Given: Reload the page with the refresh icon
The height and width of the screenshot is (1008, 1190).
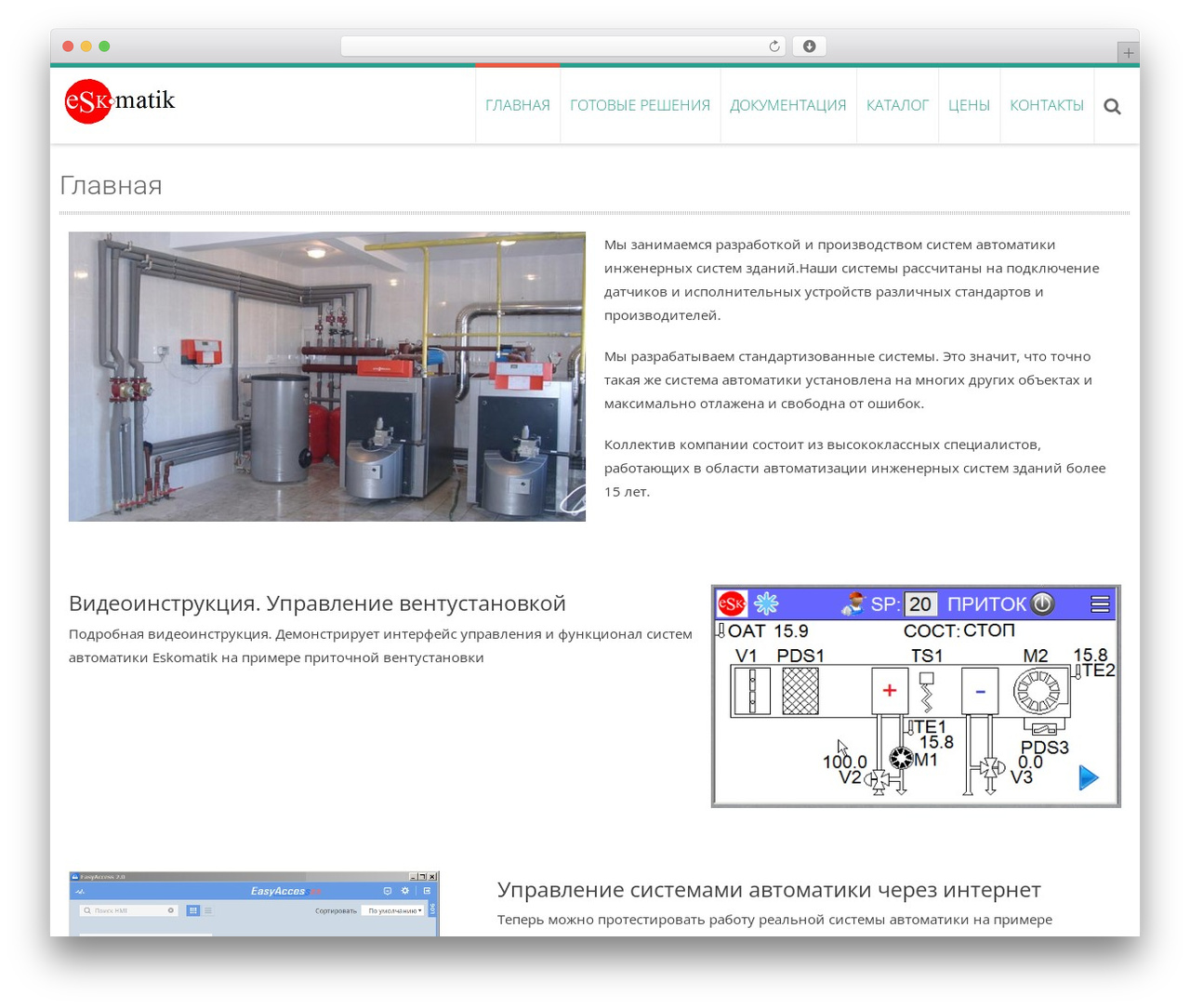Looking at the screenshot, I should 774,46.
